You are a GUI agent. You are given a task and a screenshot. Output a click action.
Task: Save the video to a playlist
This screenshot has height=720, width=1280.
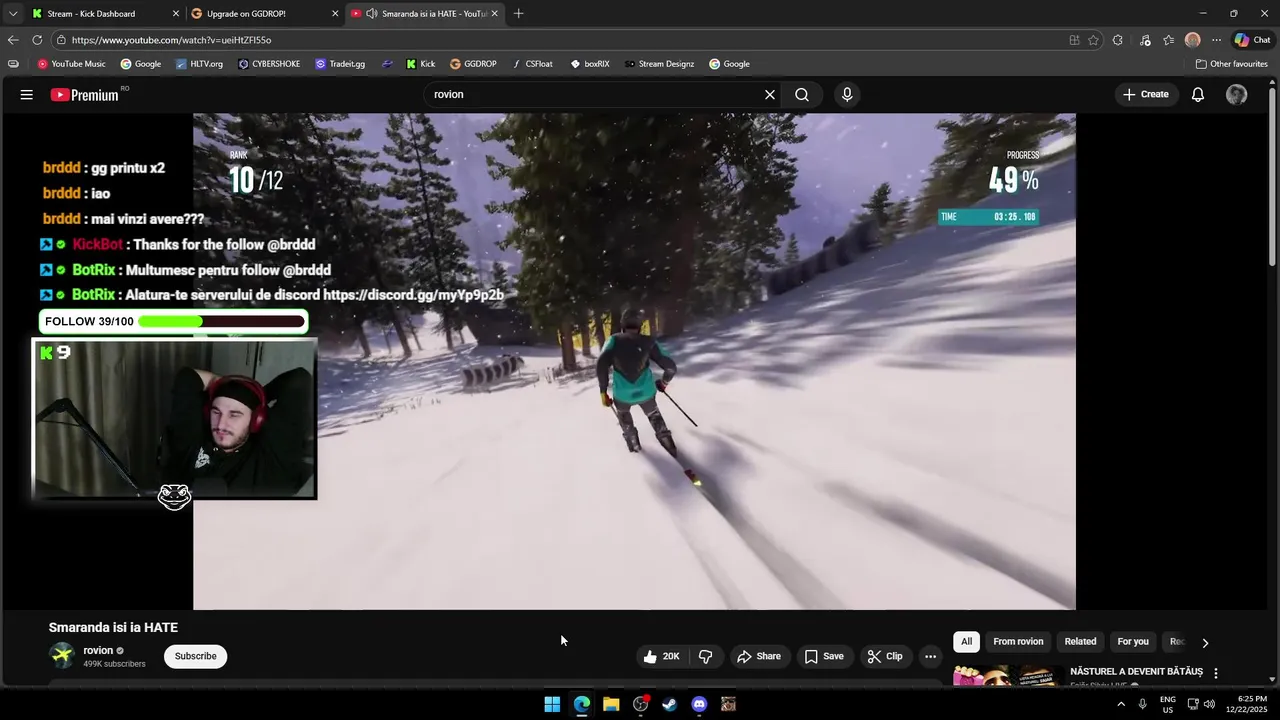point(824,657)
